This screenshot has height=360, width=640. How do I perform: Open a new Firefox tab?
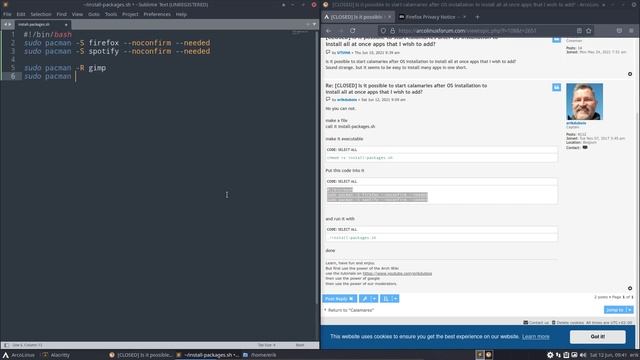477,17
